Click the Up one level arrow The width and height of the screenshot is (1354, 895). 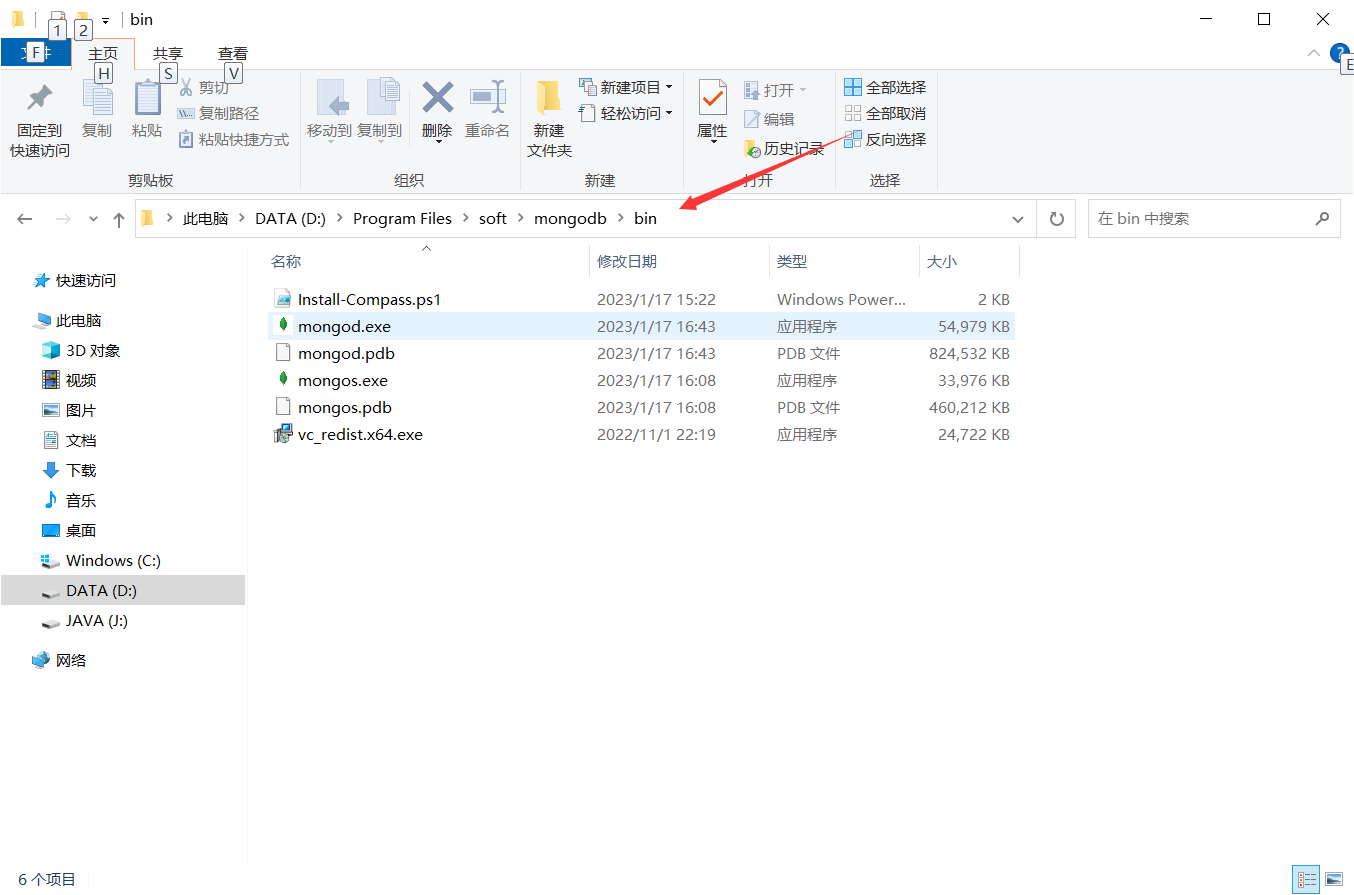coord(119,219)
